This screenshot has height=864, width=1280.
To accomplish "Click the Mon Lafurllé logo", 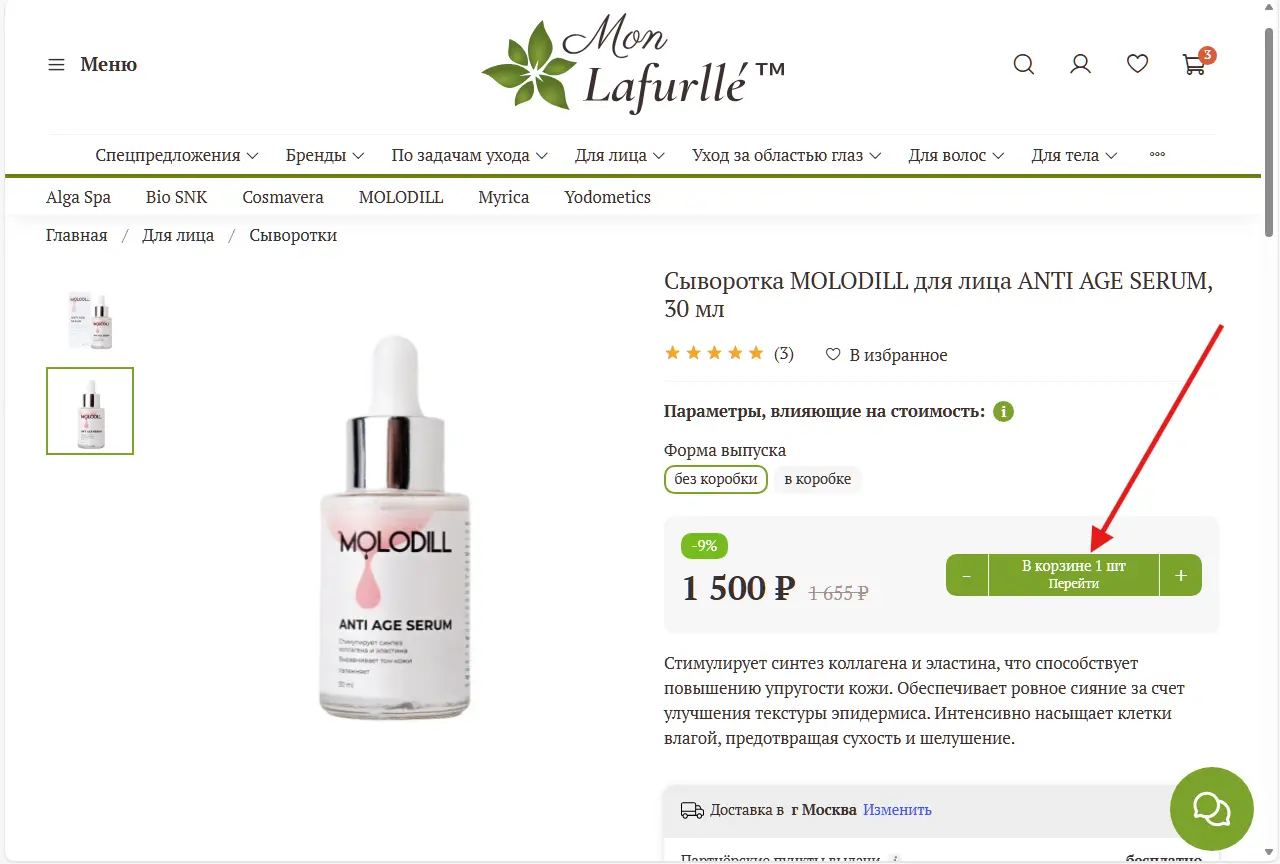I will [632, 65].
